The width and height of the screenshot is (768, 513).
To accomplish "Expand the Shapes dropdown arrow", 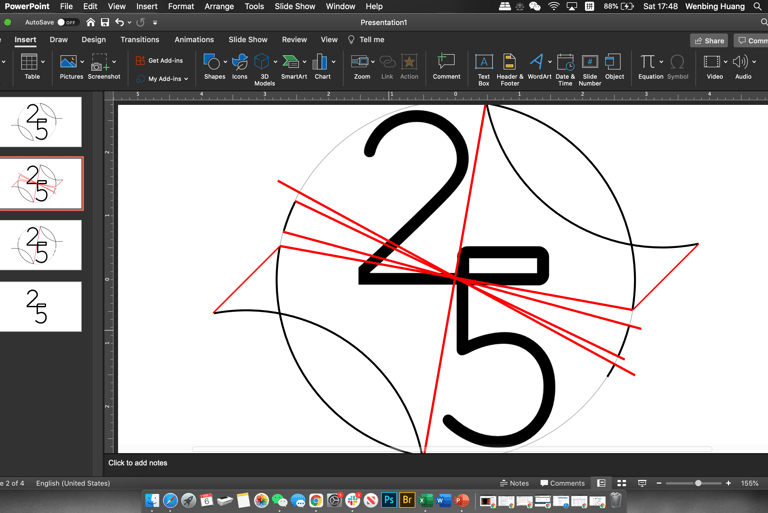I will point(225,62).
